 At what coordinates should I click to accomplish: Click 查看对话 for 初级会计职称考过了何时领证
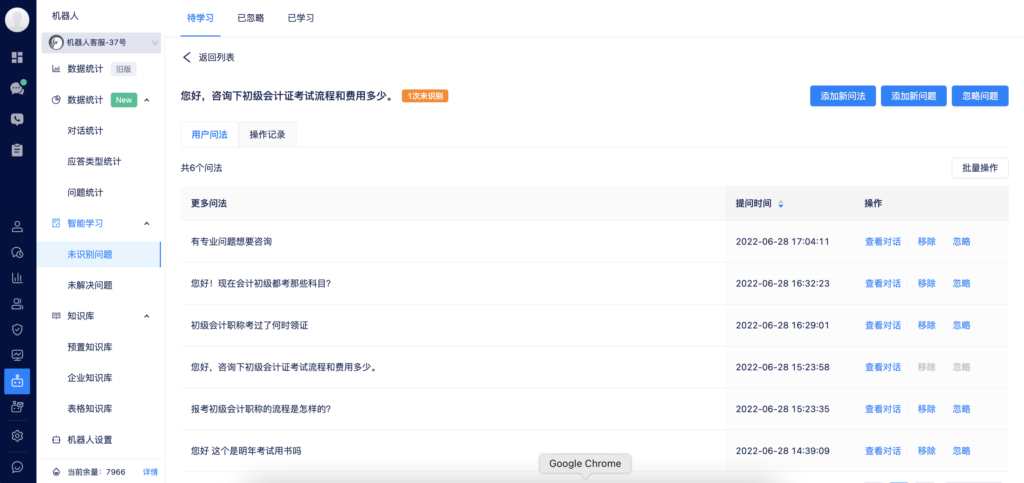[882, 325]
